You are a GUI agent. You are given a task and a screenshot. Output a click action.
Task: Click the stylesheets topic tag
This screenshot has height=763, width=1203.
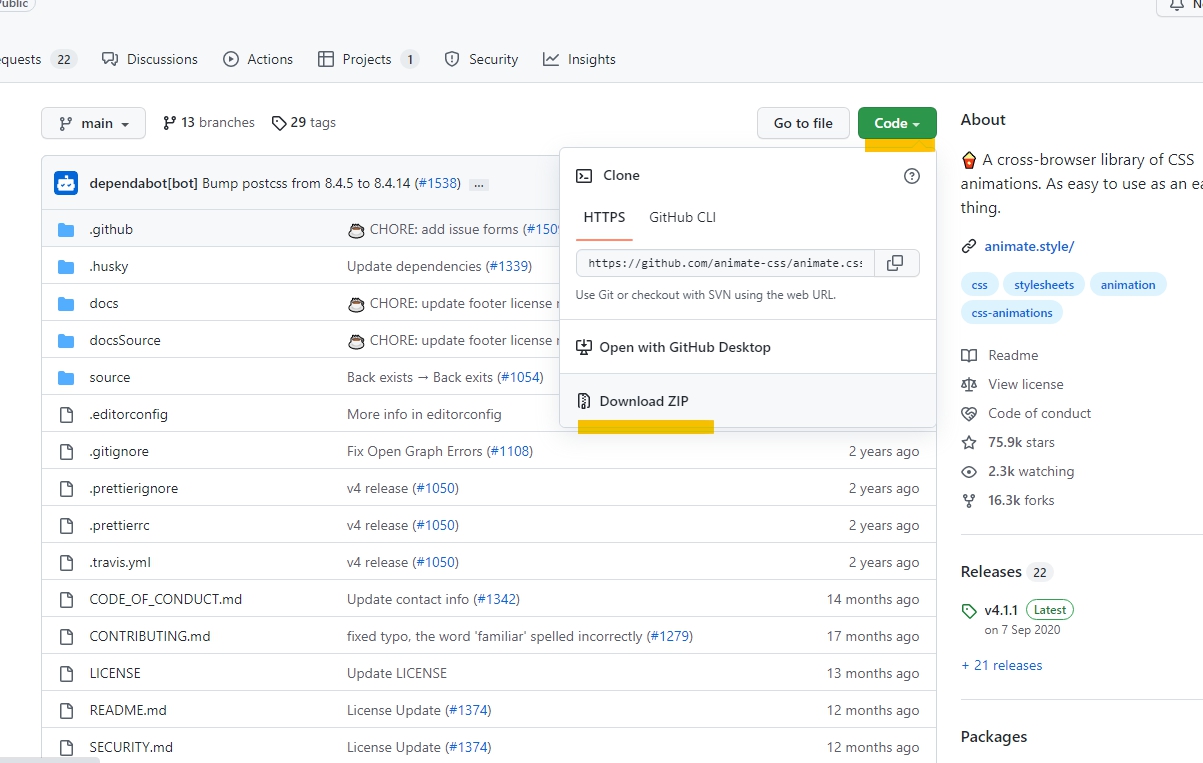pyautogui.click(x=1044, y=285)
